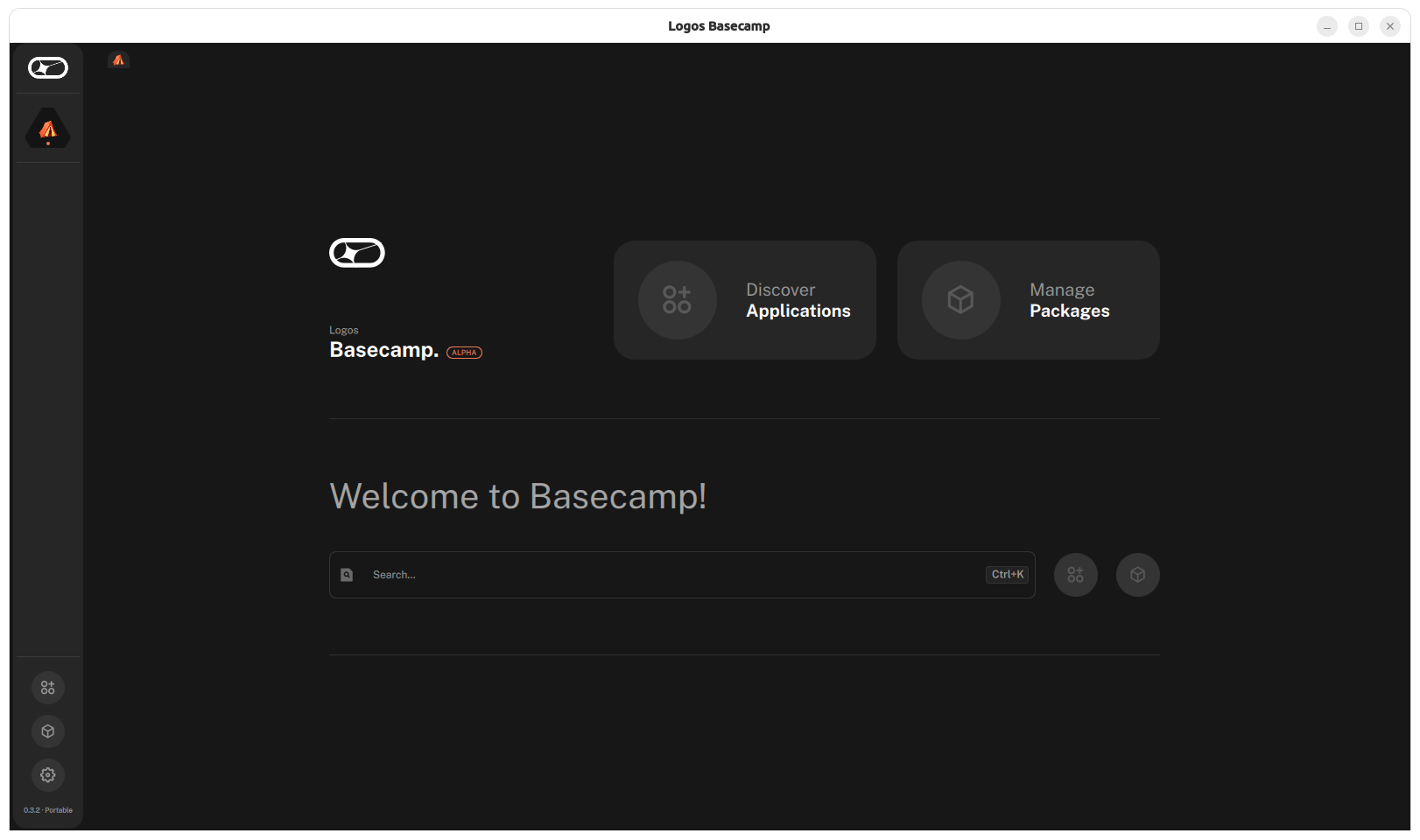Screen dimensions: 1420x840
Task: Click the Logos logo in sidebar top
Action: point(48,67)
